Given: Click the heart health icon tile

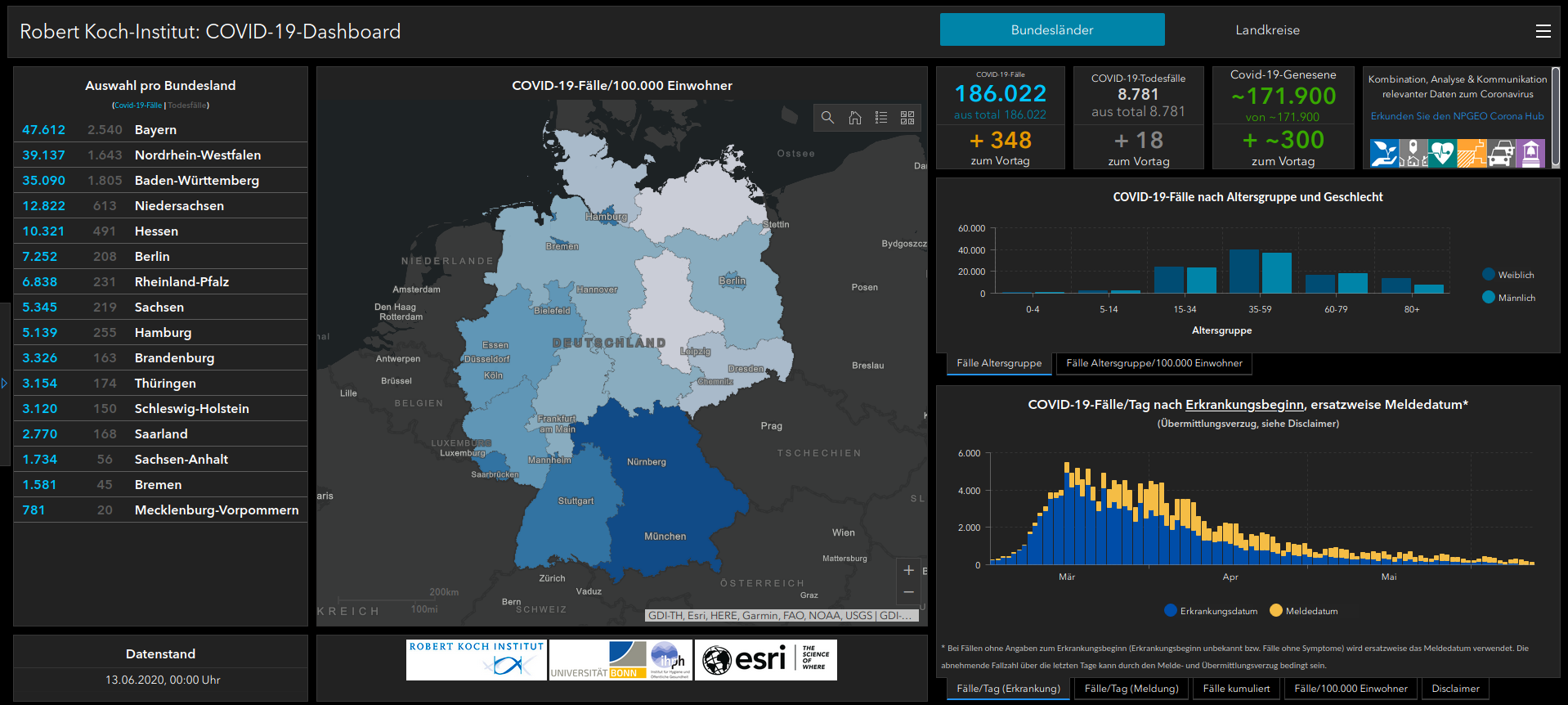Looking at the screenshot, I should click(x=1442, y=153).
